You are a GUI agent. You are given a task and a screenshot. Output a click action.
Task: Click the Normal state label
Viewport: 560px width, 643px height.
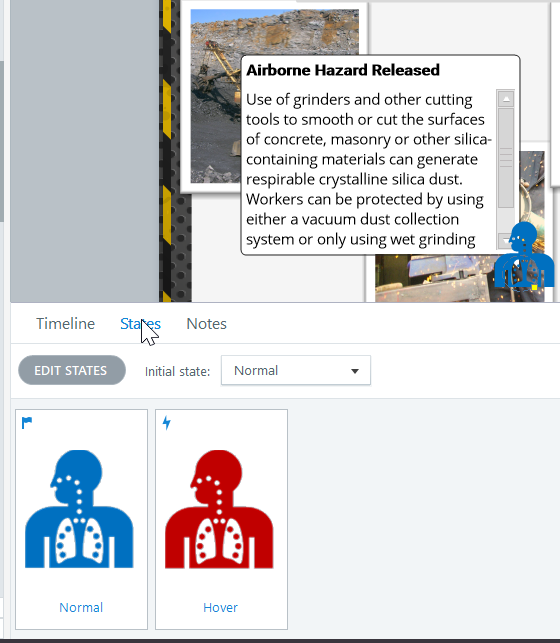click(81, 607)
